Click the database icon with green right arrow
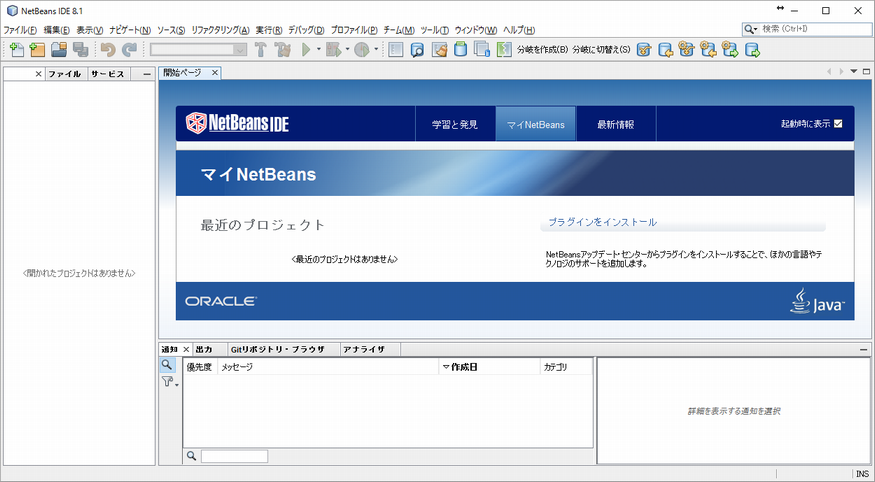This screenshot has width=875, height=482. [753, 50]
